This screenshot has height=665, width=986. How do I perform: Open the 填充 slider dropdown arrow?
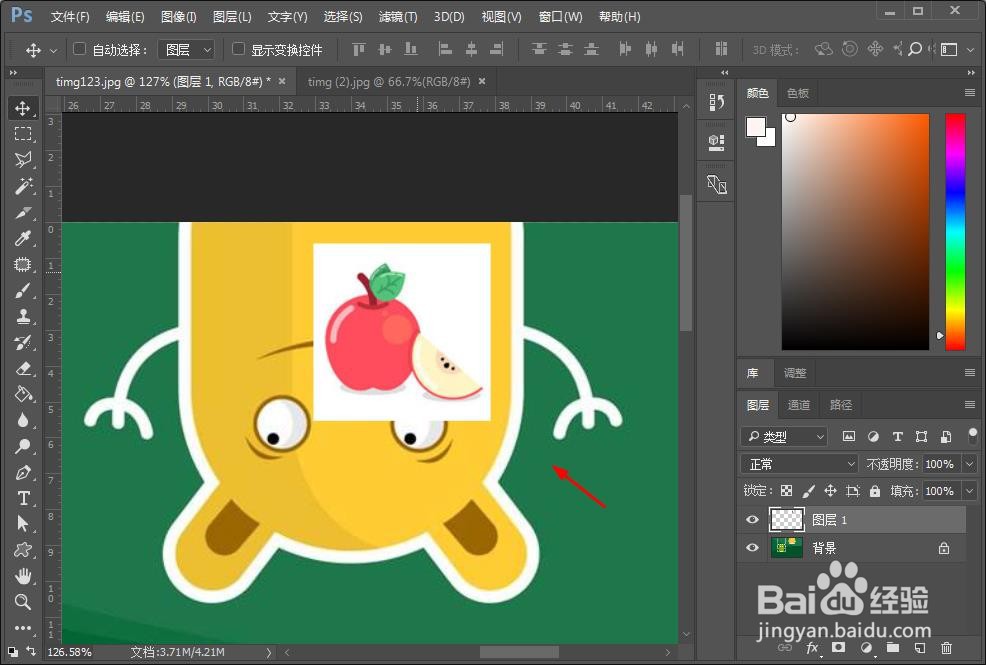pyautogui.click(x=970, y=491)
